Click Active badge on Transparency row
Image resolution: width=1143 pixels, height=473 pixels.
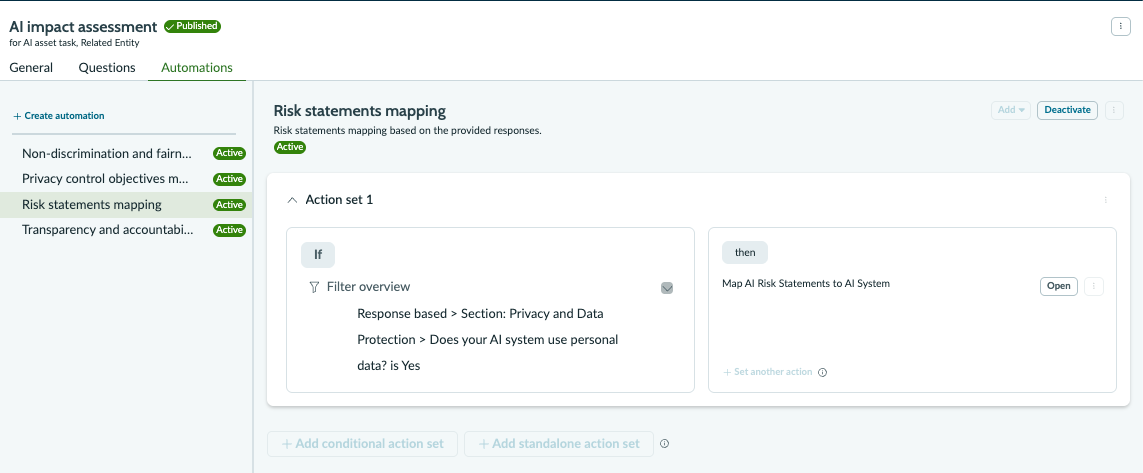(229, 230)
